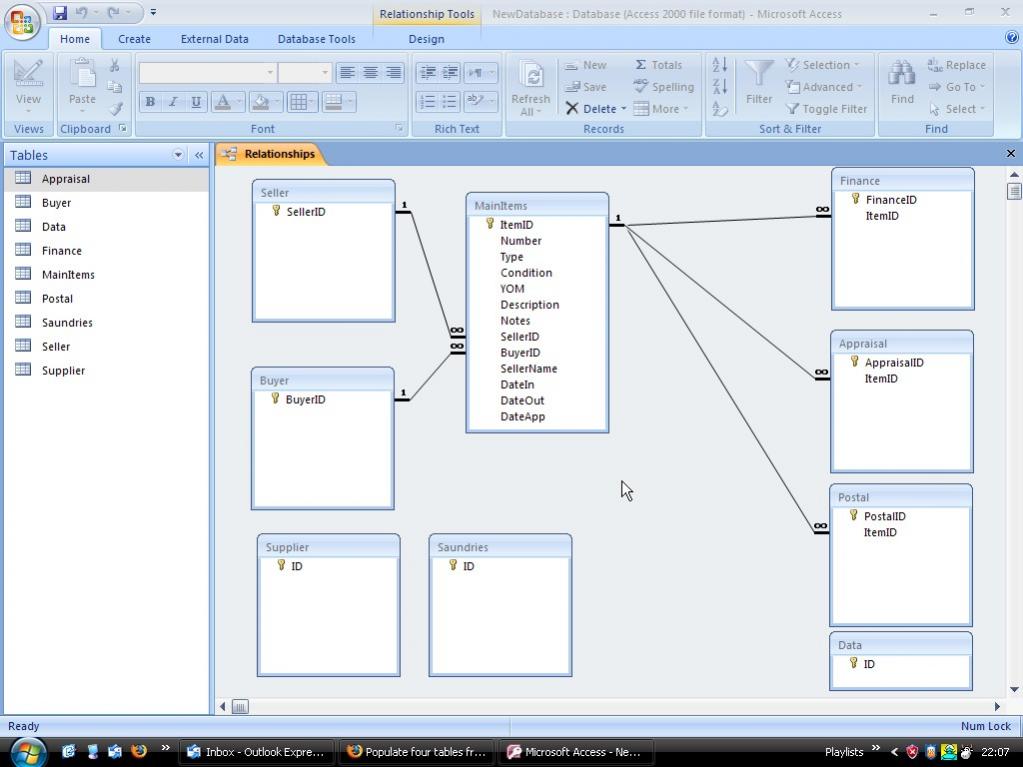
Task: Click Sort Ascending A-Z icon
Action: pyautogui.click(x=720, y=65)
